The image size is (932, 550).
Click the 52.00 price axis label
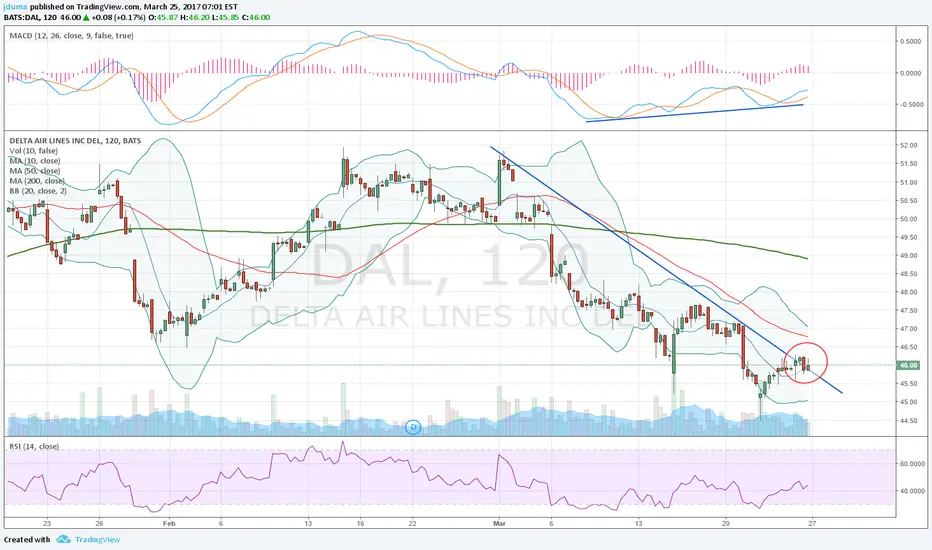(x=908, y=146)
